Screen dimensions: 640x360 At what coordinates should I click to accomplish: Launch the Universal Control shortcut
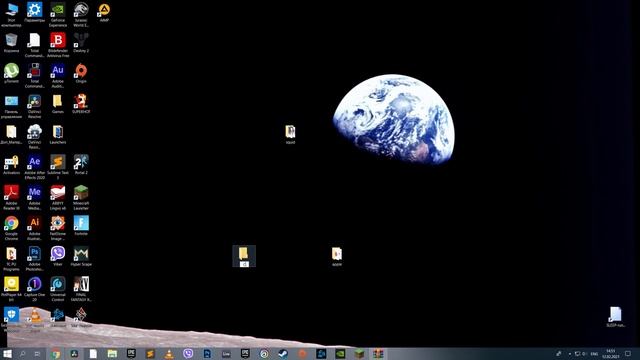(58, 289)
